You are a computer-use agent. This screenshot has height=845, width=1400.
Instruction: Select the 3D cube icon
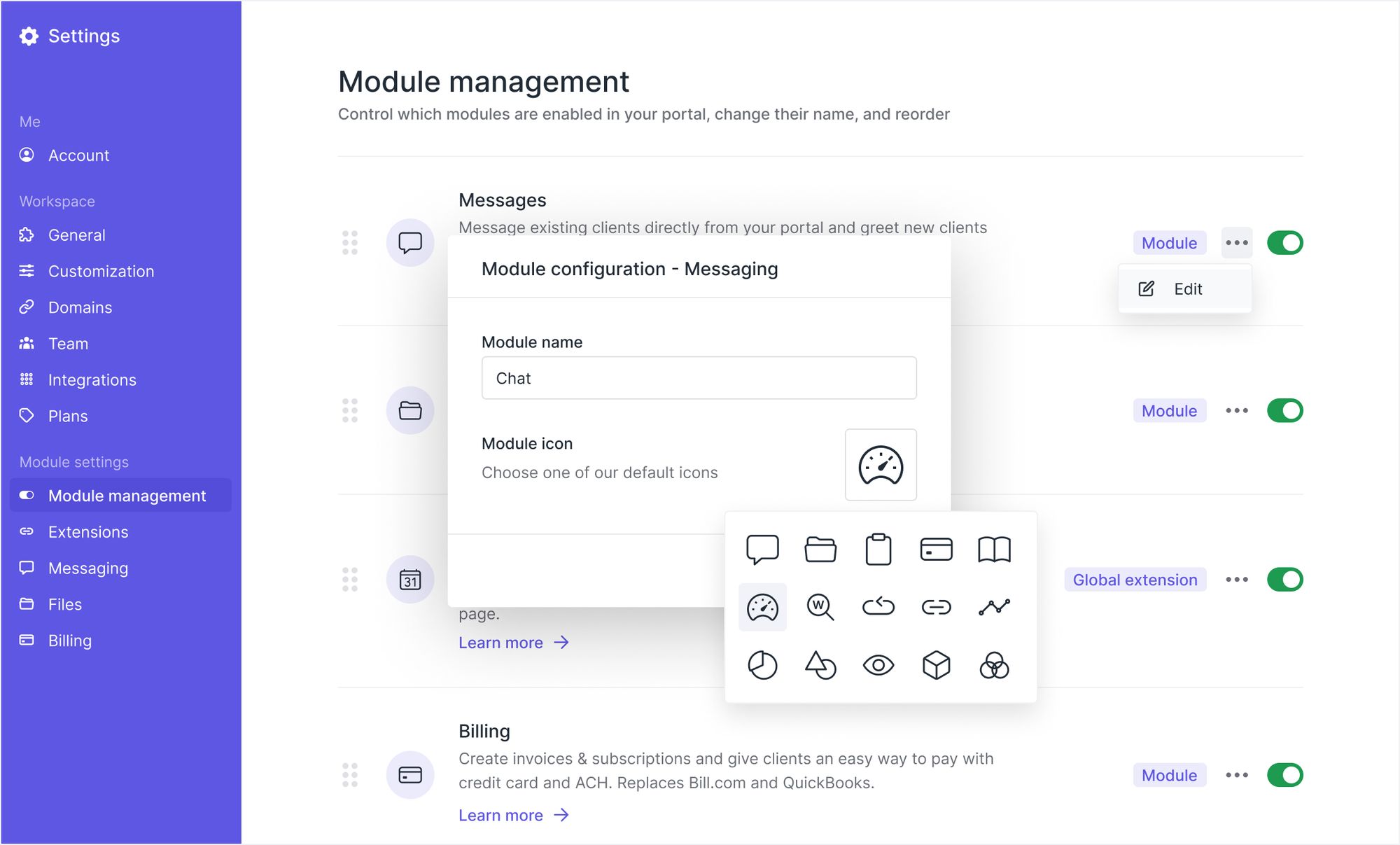point(936,665)
